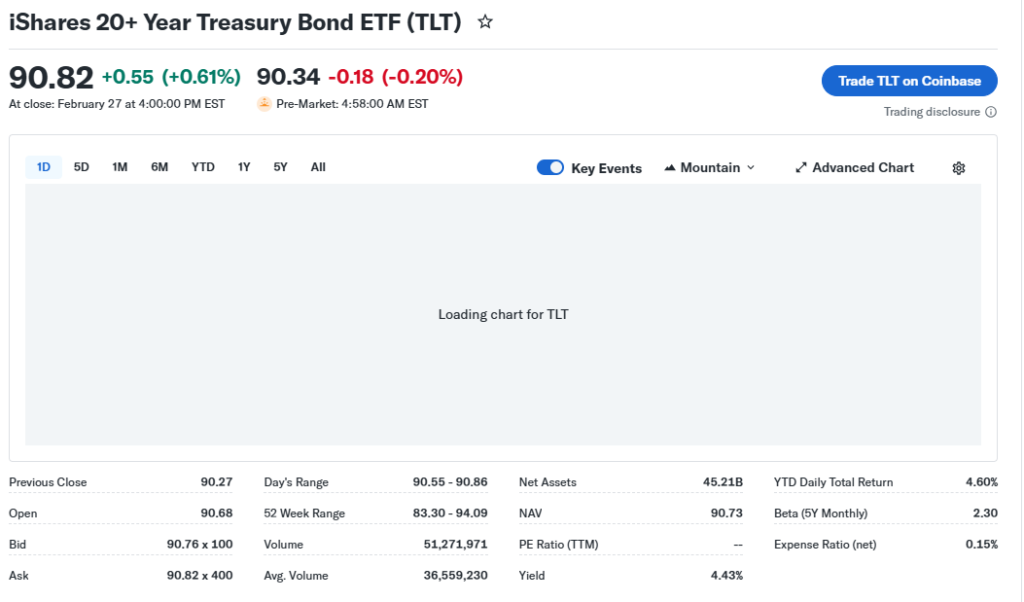Switch chart to YTD range
This screenshot has width=1024, height=602.
pos(203,167)
